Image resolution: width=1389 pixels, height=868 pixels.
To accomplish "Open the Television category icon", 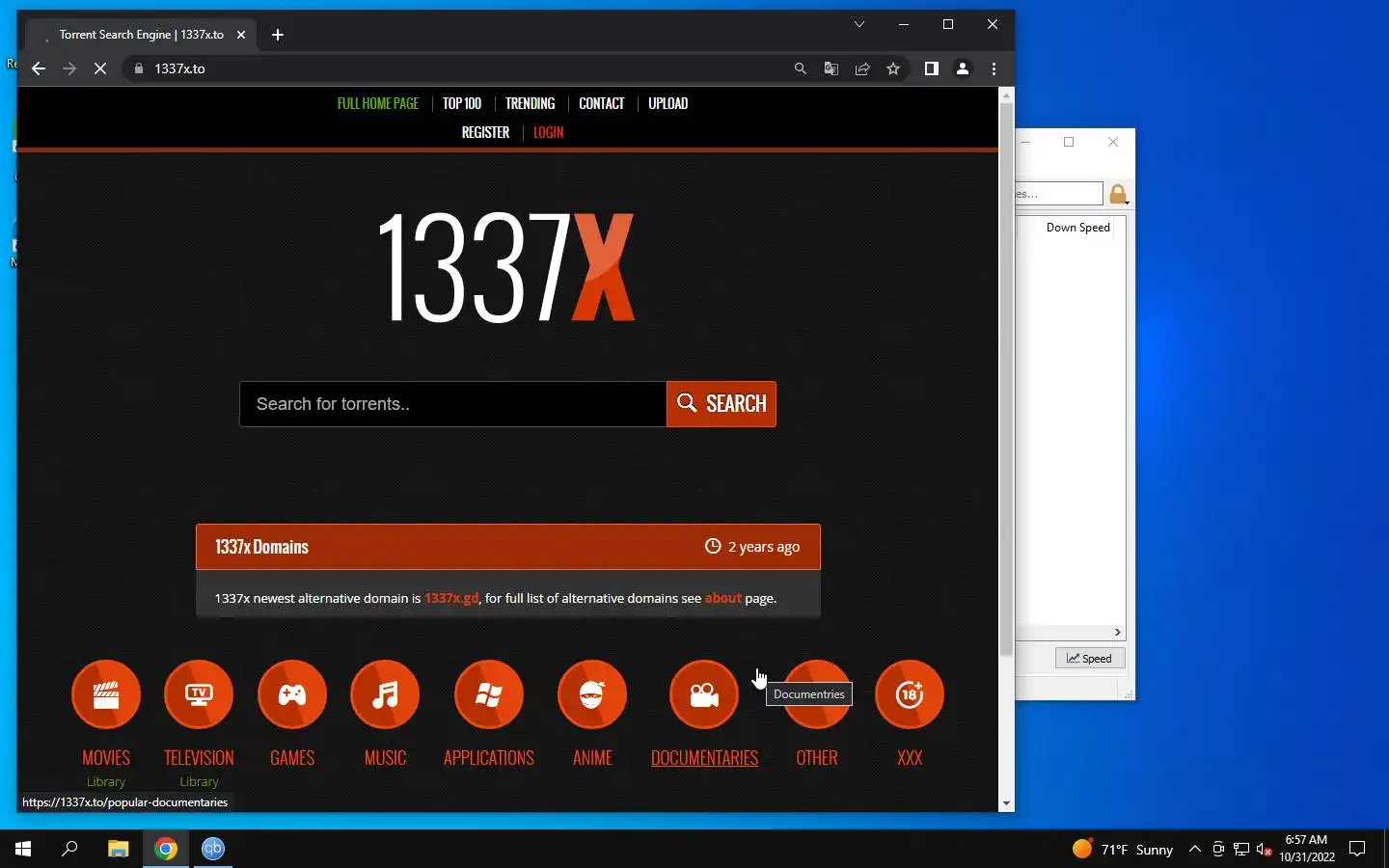I will click(x=199, y=694).
